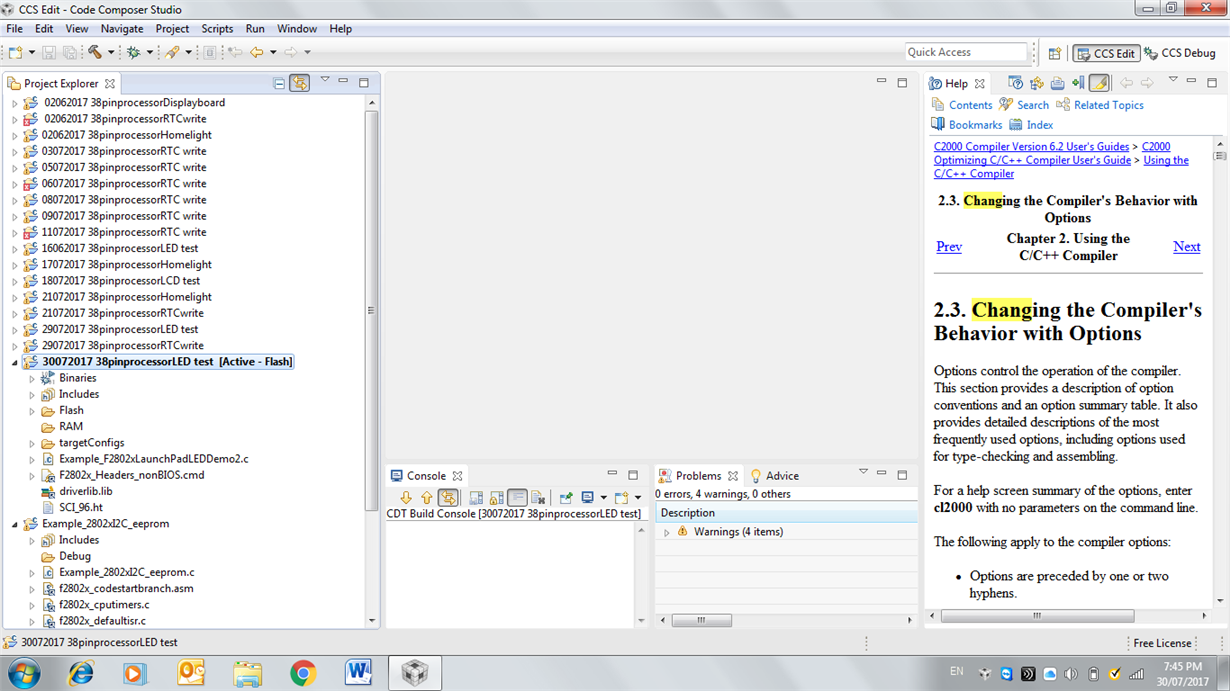Open Search in the Help panel
Viewport: 1230px width, 691px height.
click(x=1034, y=104)
